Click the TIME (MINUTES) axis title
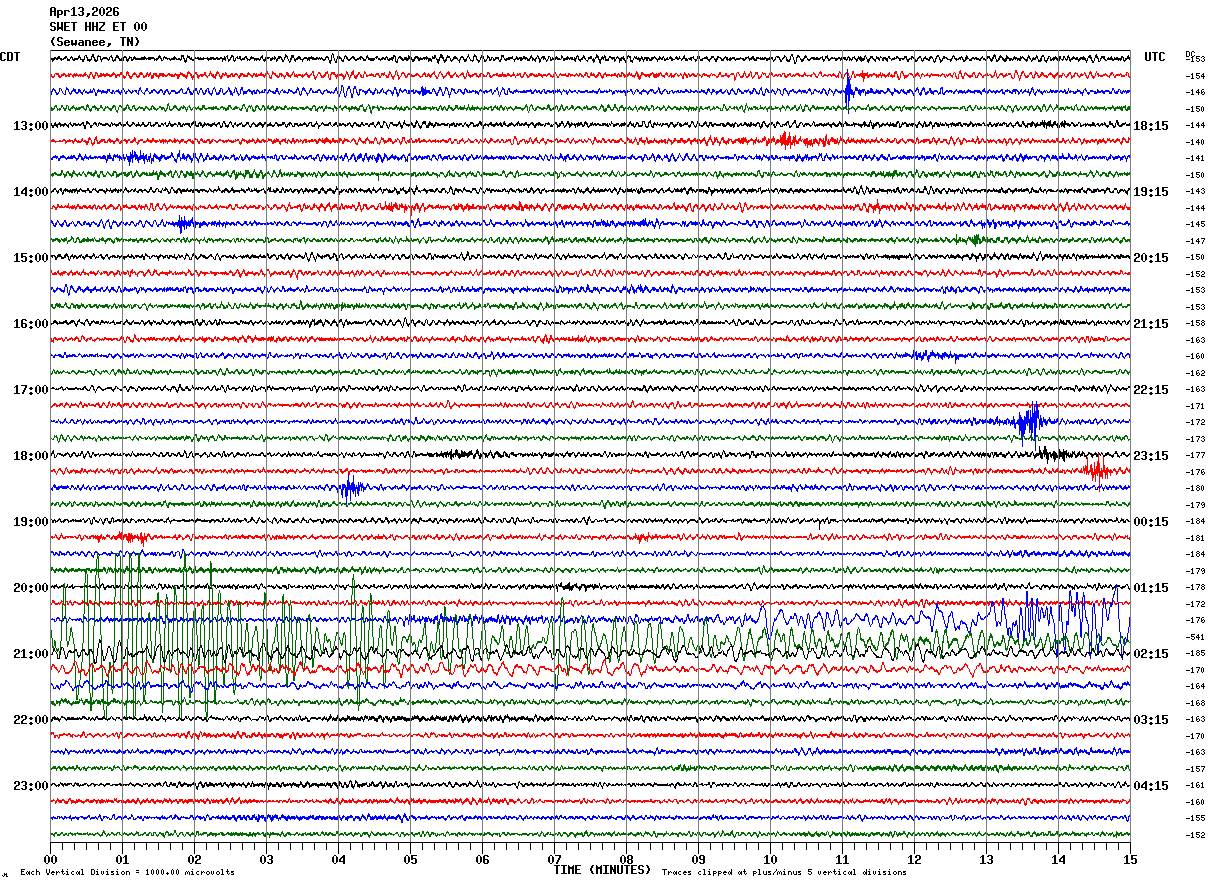 pyautogui.click(x=602, y=870)
